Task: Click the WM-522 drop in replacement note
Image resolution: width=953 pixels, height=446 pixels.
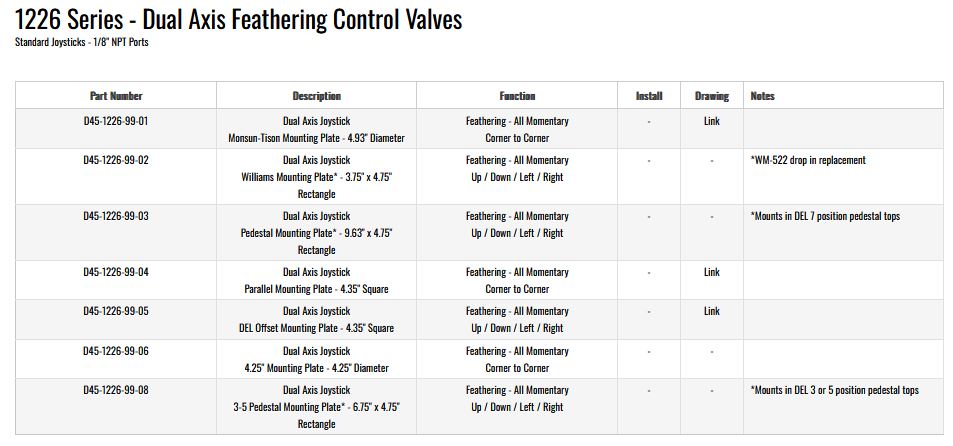Action: click(x=807, y=160)
